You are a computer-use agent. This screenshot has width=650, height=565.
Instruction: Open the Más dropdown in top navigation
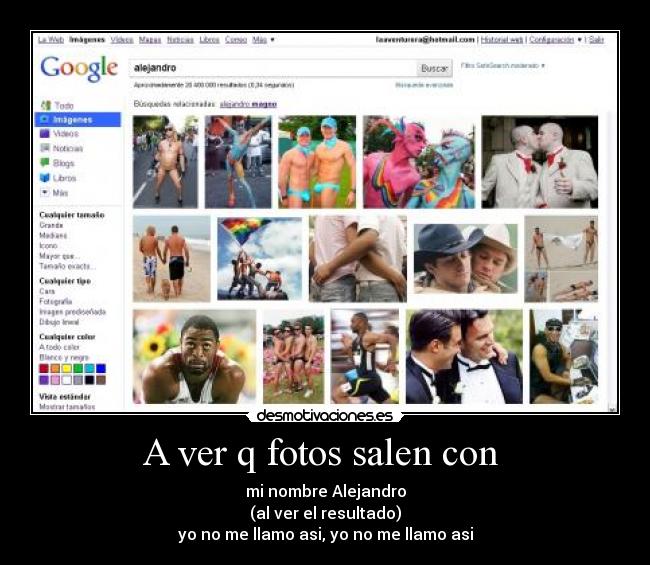point(263,40)
